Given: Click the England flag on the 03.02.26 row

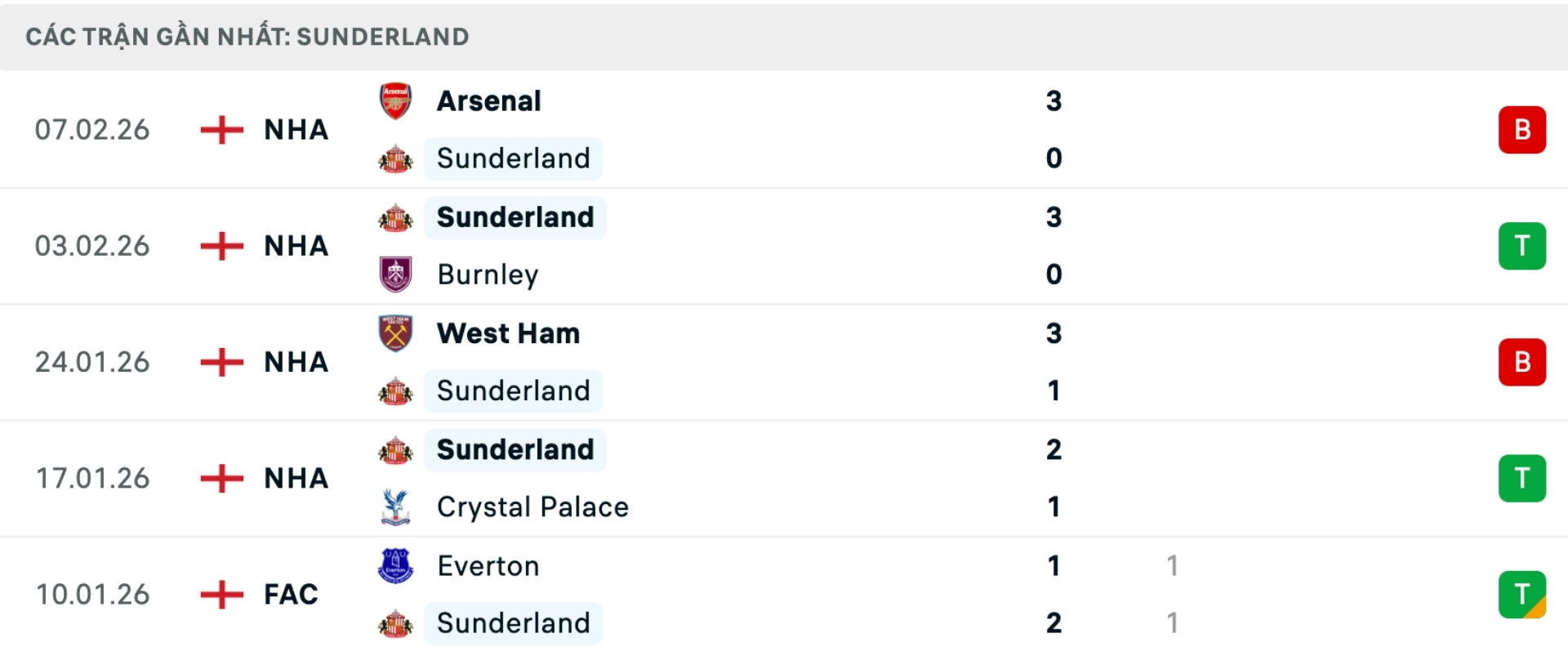Looking at the screenshot, I should [x=220, y=246].
